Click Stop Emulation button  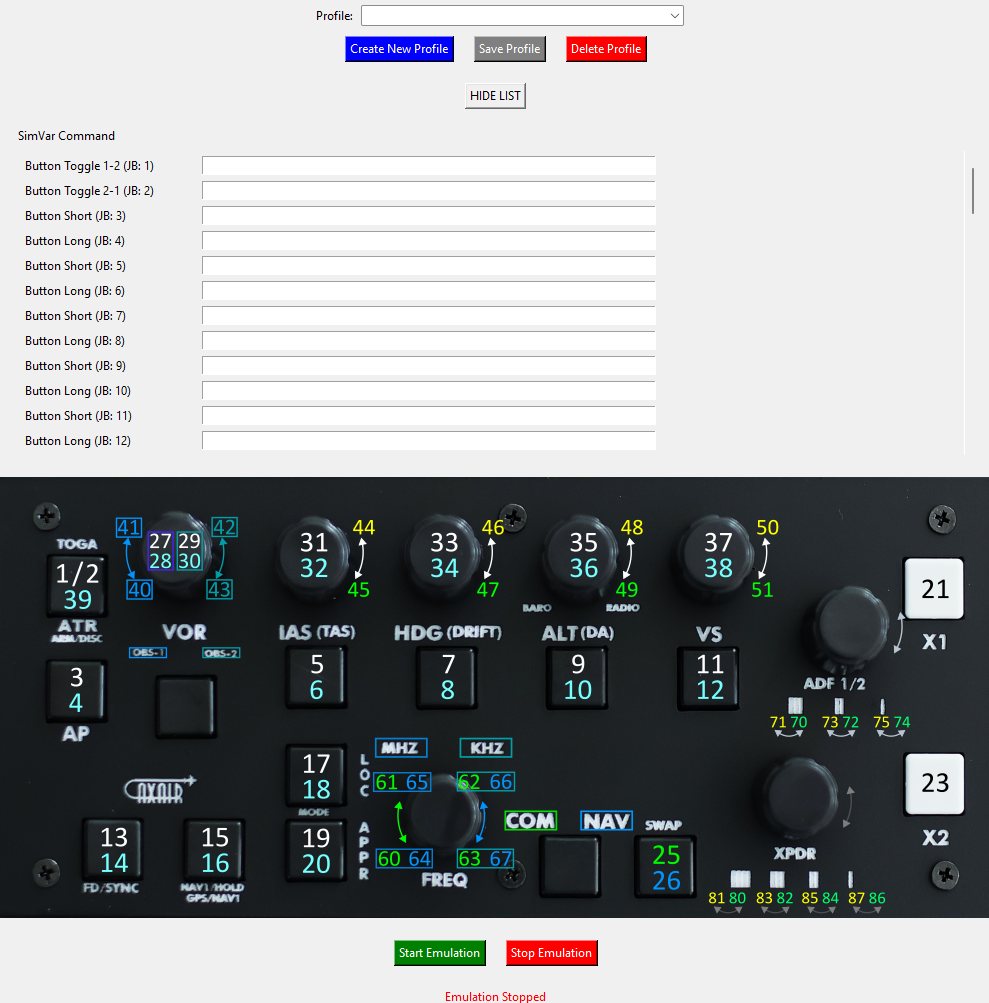pos(551,953)
